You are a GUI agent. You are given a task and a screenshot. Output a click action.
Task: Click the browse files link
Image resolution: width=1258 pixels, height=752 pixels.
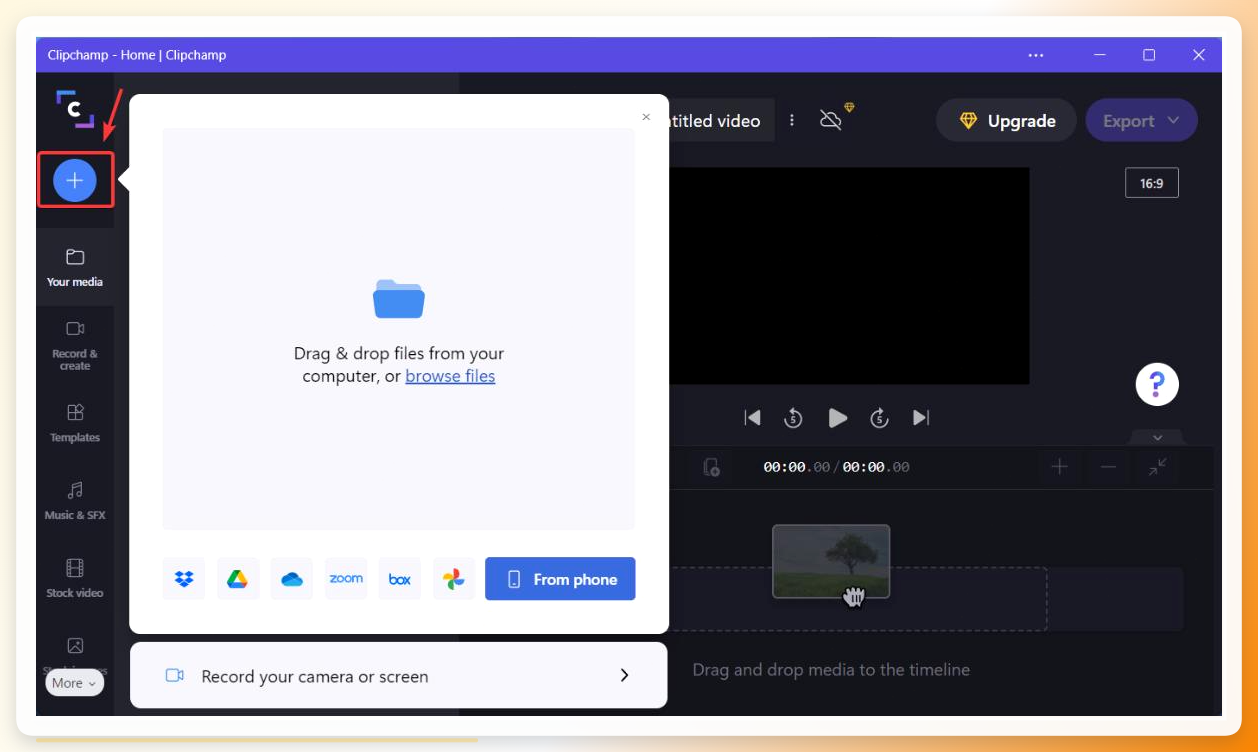coord(450,376)
